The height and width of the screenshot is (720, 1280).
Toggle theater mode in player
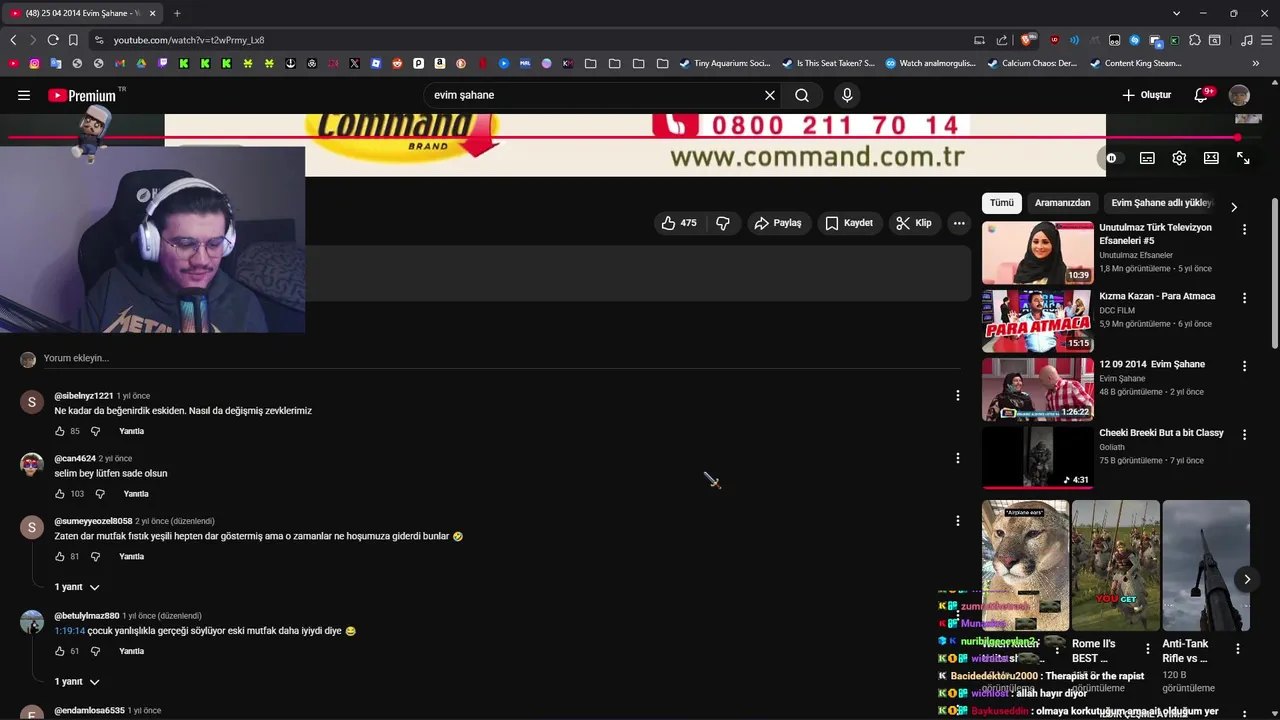coord(1211,158)
